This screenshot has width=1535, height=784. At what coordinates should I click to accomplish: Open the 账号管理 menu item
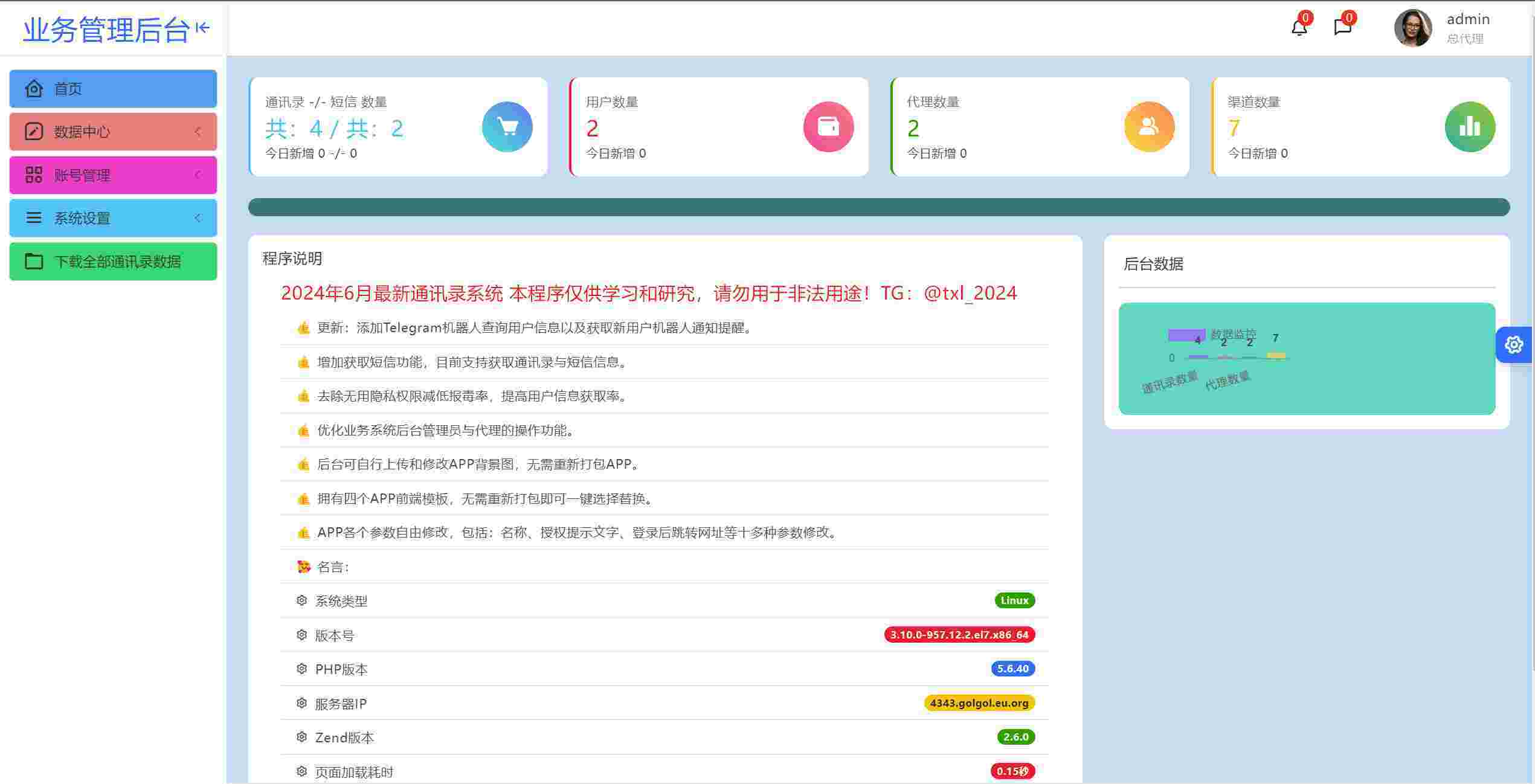[x=113, y=175]
